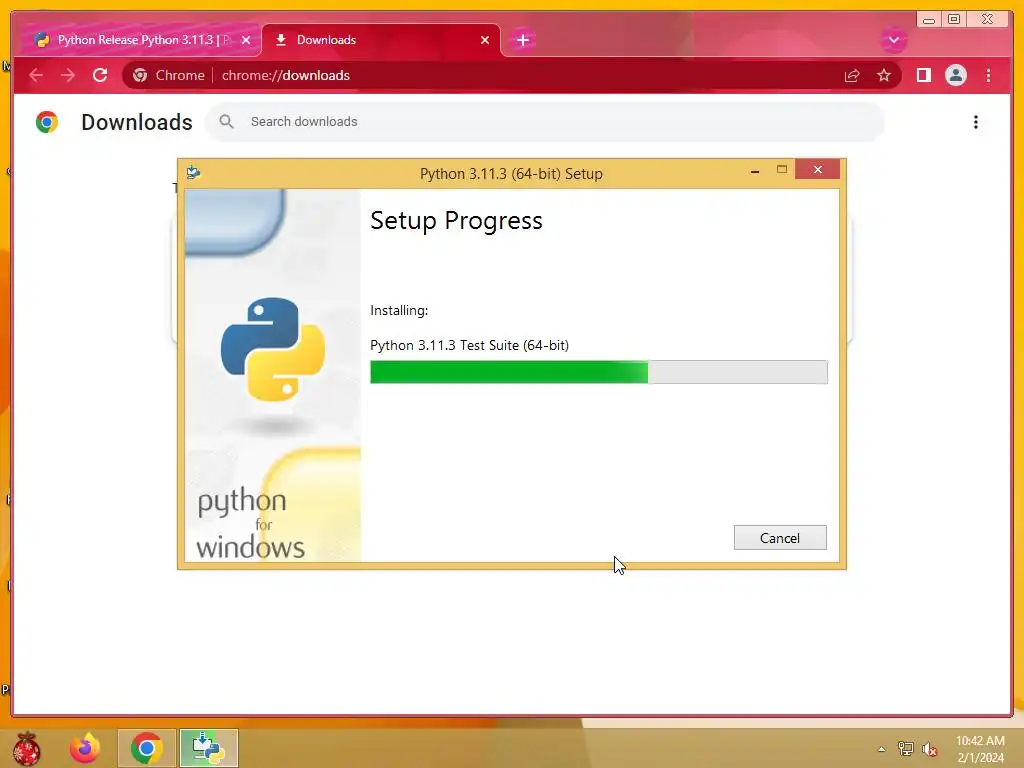Open the ornament start button on taskbar
This screenshot has width=1024, height=768.
26,748
